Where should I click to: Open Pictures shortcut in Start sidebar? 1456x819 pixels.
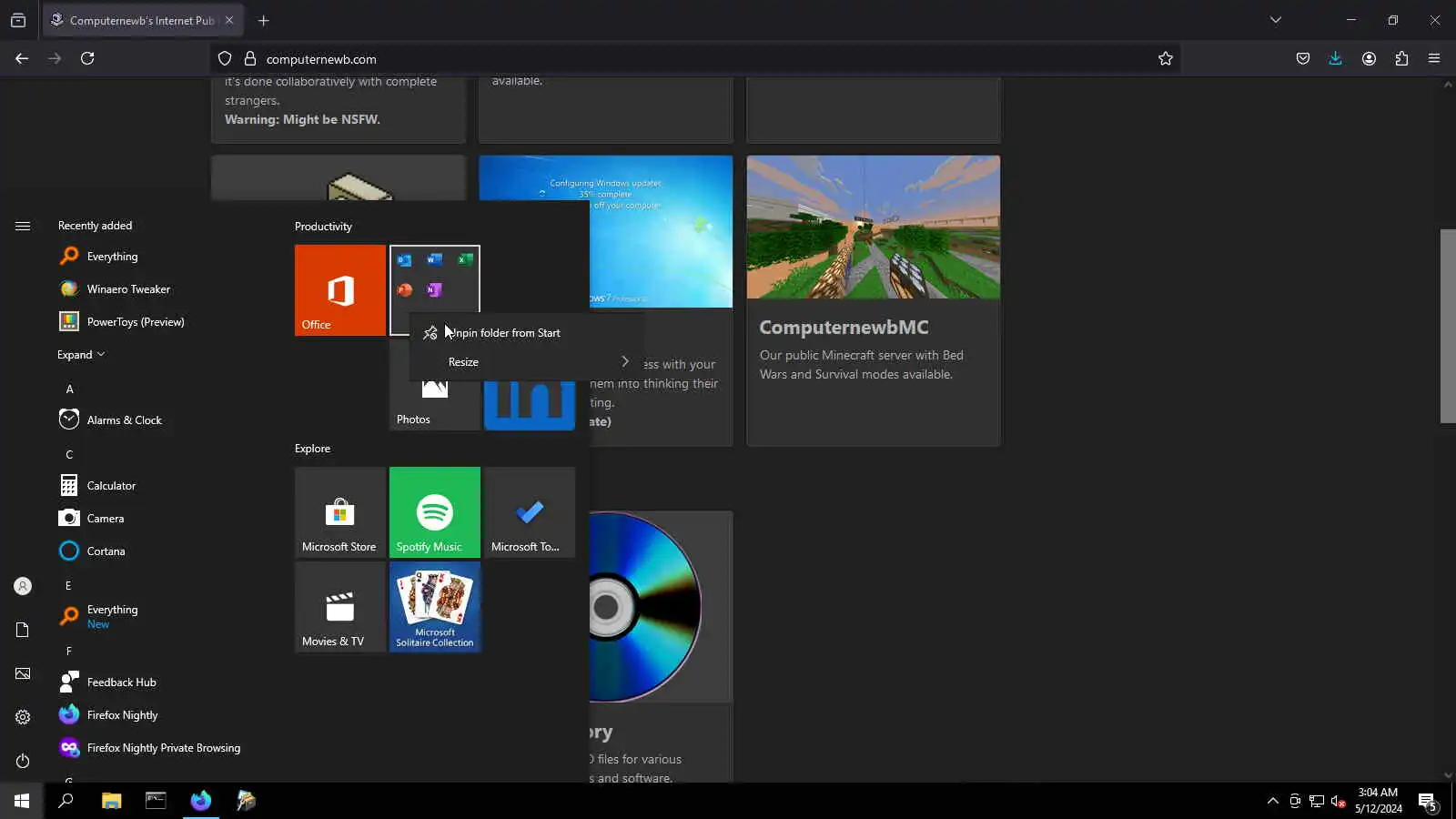click(x=23, y=673)
